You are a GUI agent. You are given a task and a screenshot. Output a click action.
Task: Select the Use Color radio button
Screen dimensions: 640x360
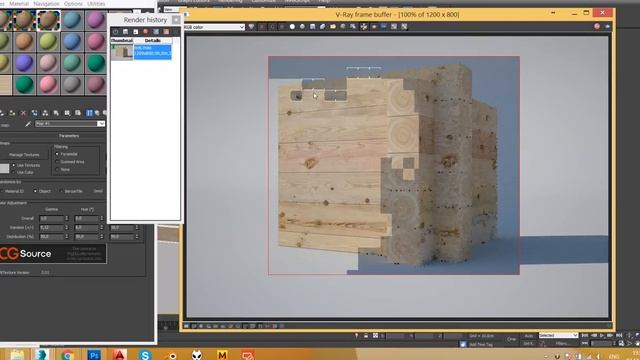pos(13,172)
